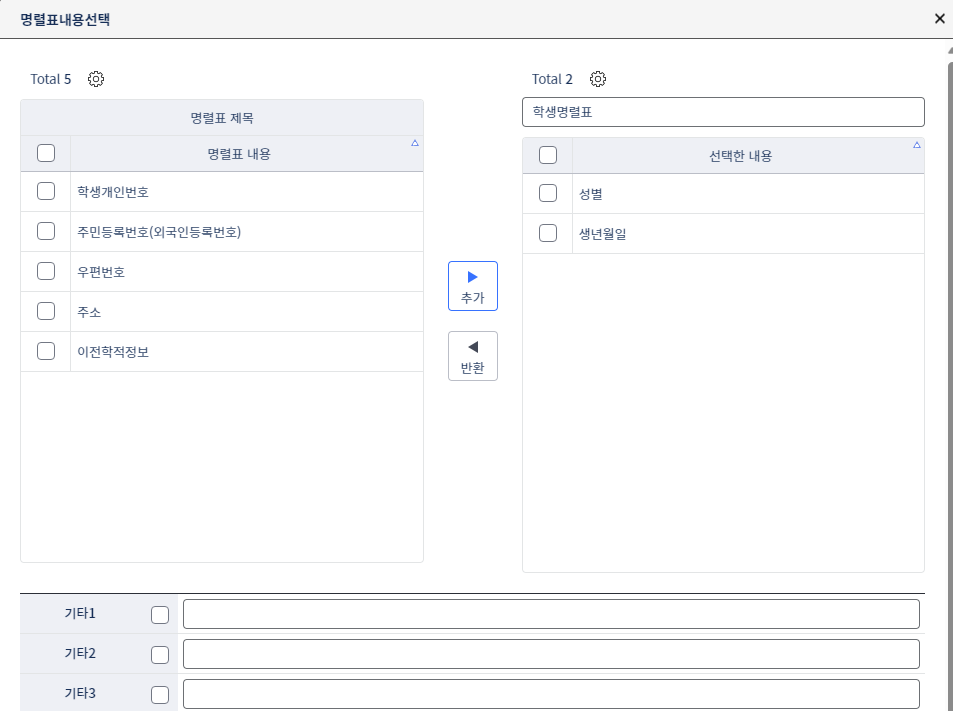Click sort triangle in 선택한 내용 header

[x=917, y=145]
